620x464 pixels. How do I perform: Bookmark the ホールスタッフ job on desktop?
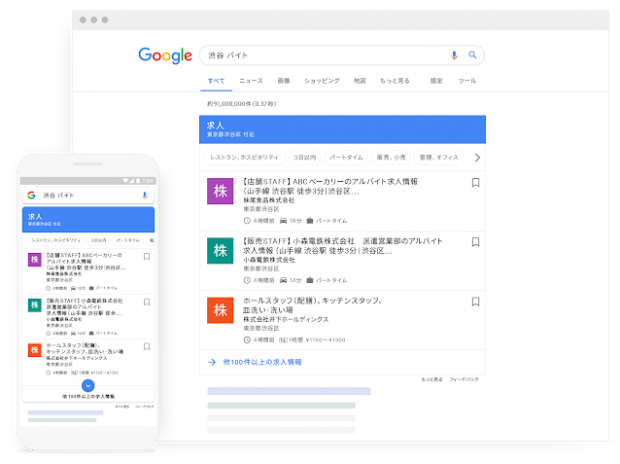click(475, 301)
